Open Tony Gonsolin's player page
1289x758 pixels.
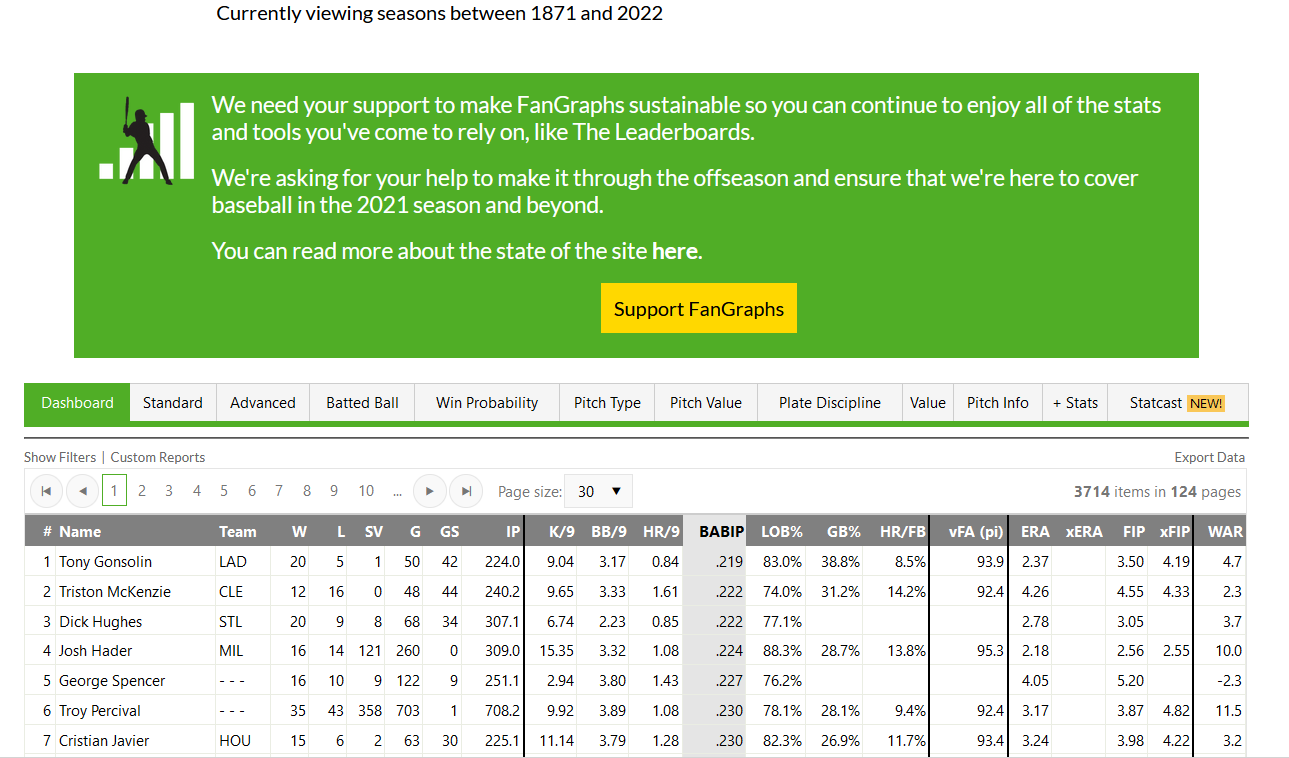click(105, 562)
